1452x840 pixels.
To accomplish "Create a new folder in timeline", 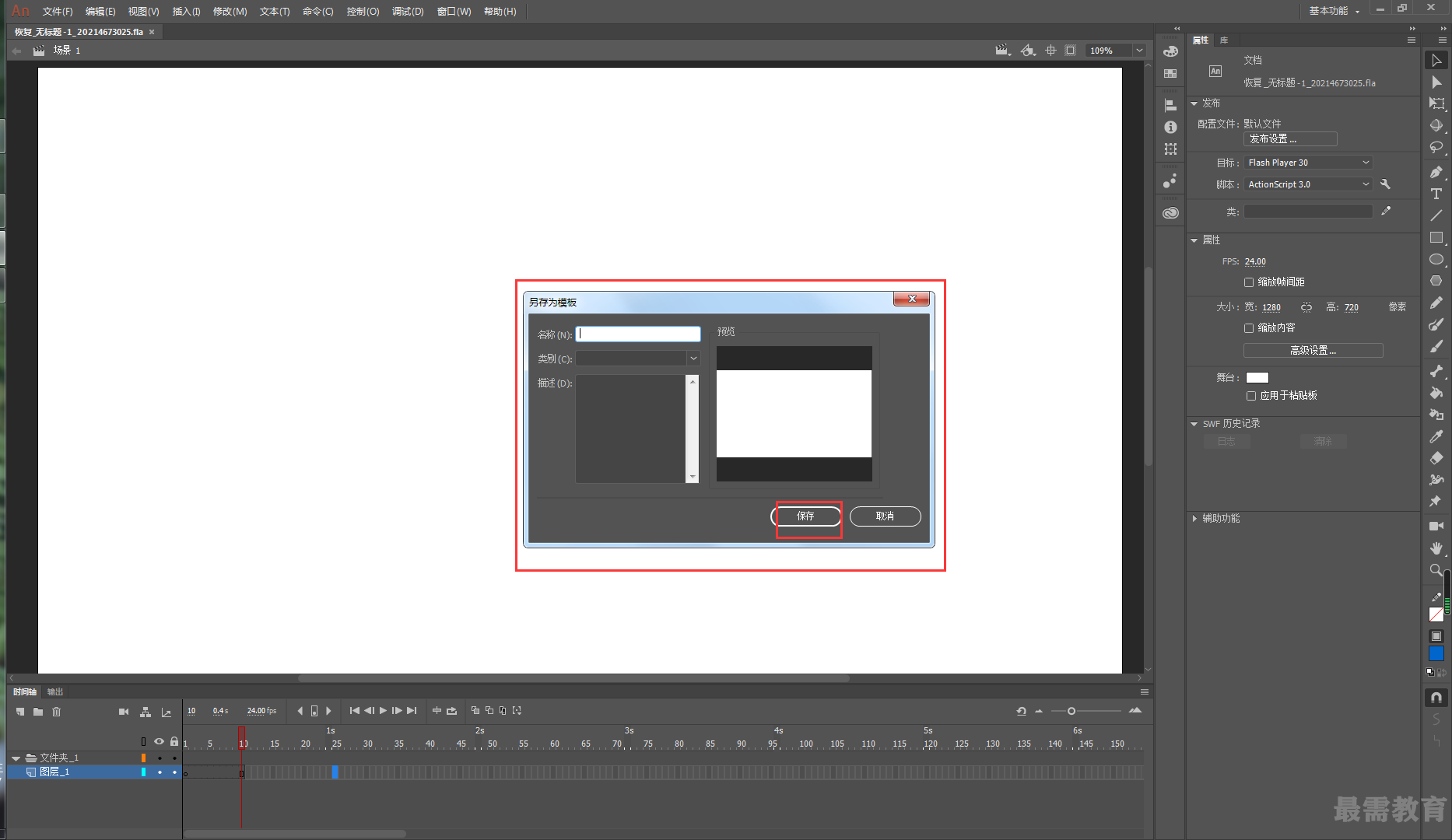I will pyautogui.click(x=38, y=712).
